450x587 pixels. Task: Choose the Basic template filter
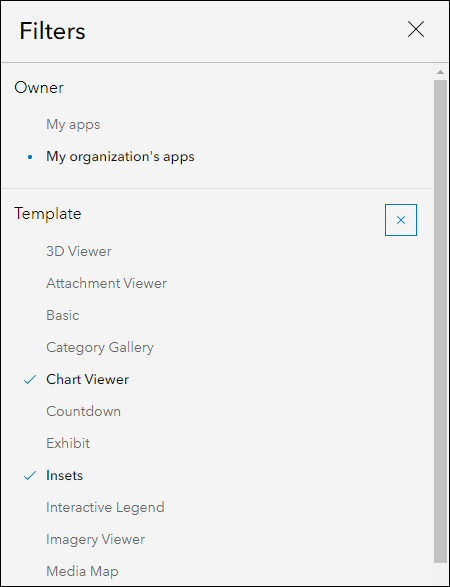pyautogui.click(x=63, y=315)
